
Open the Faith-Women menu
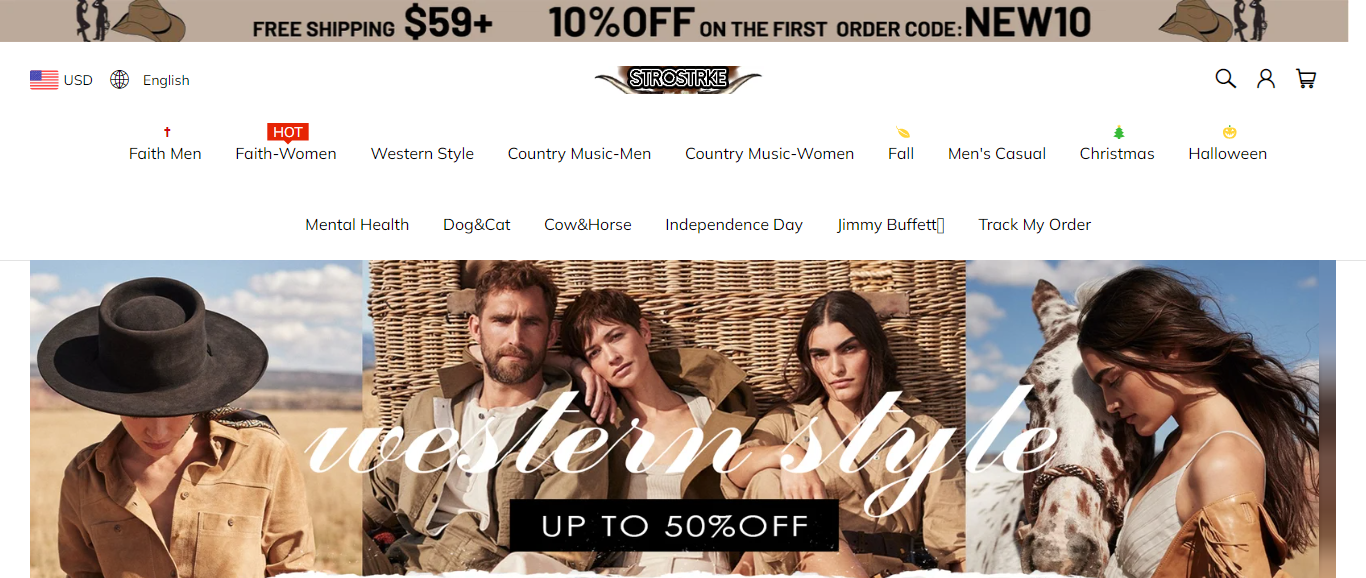point(286,154)
